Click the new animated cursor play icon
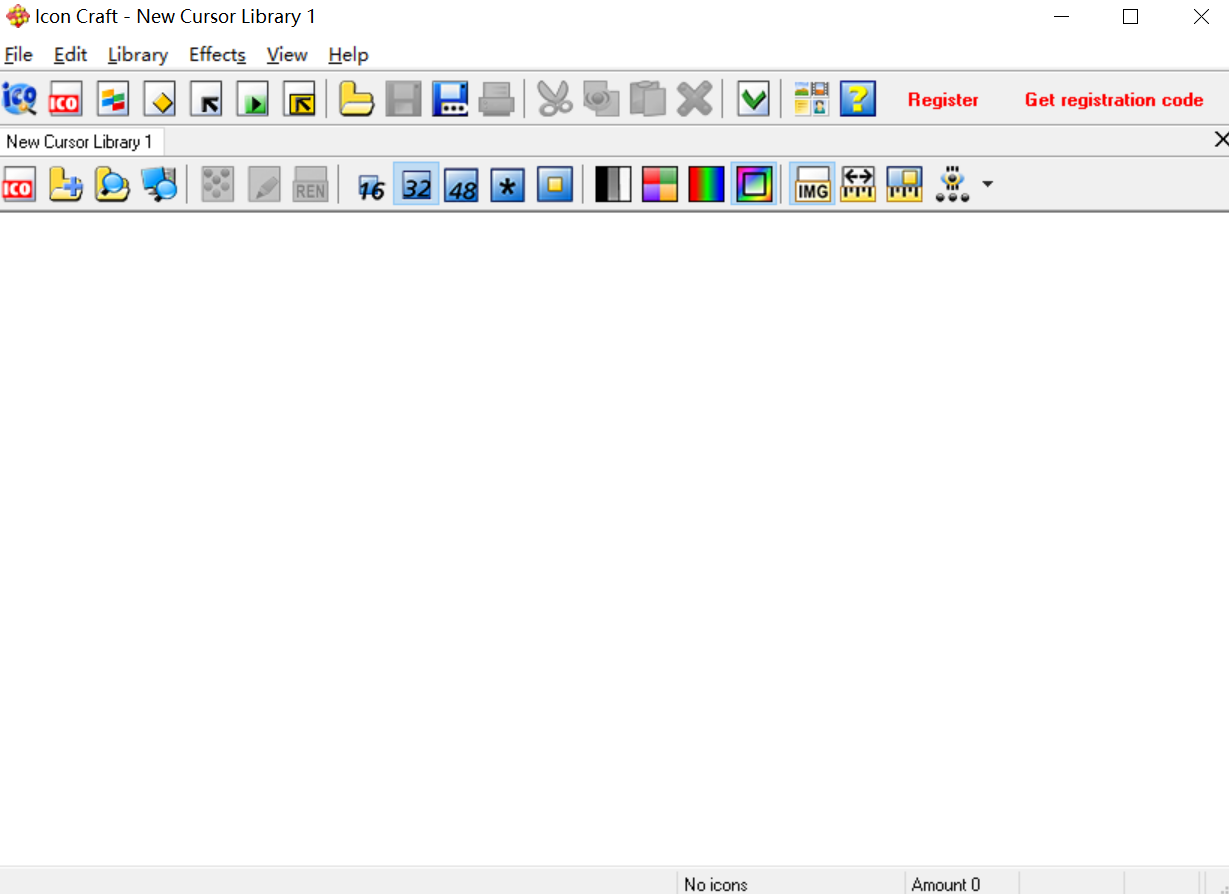1229x894 pixels. tap(252, 99)
